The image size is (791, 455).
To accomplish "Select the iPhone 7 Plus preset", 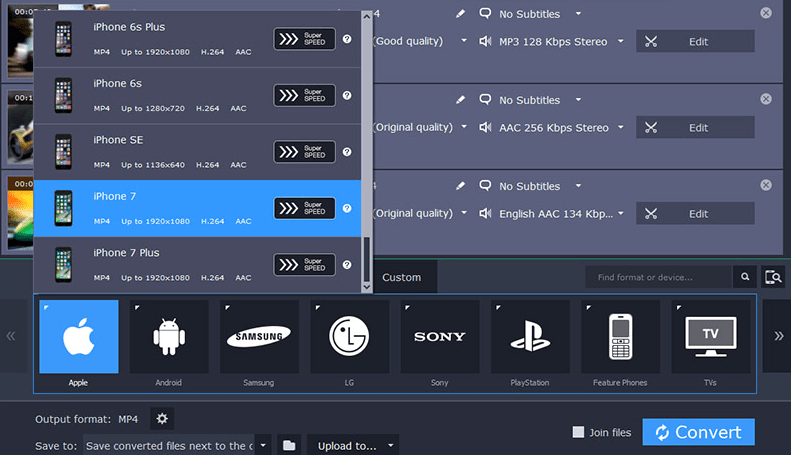I will coord(197,265).
